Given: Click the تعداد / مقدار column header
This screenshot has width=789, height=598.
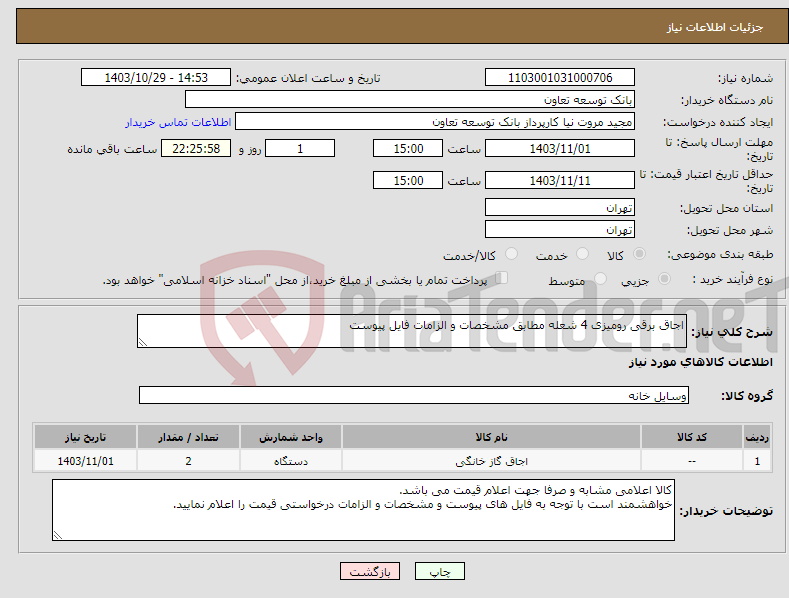Looking at the screenshot, I should tap(188, 437).
